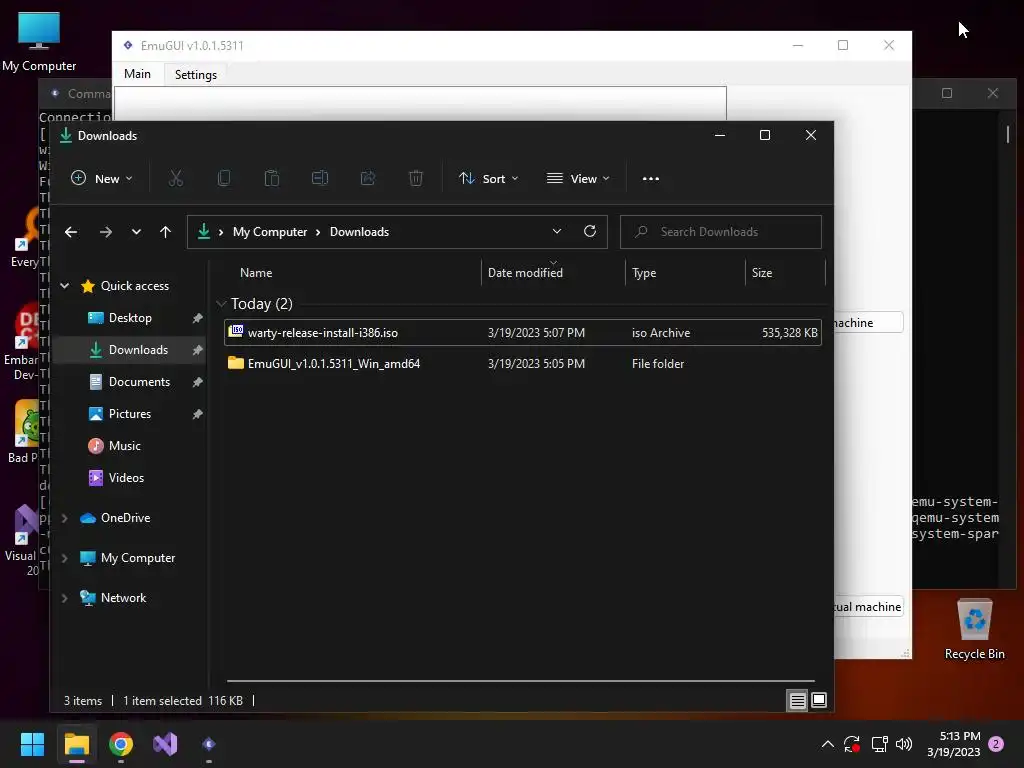Open the See more ellipsis menu
Image resolution: width=1024 pixels, height=768 pixels.
pyautogui.click(x=650, y=178)
